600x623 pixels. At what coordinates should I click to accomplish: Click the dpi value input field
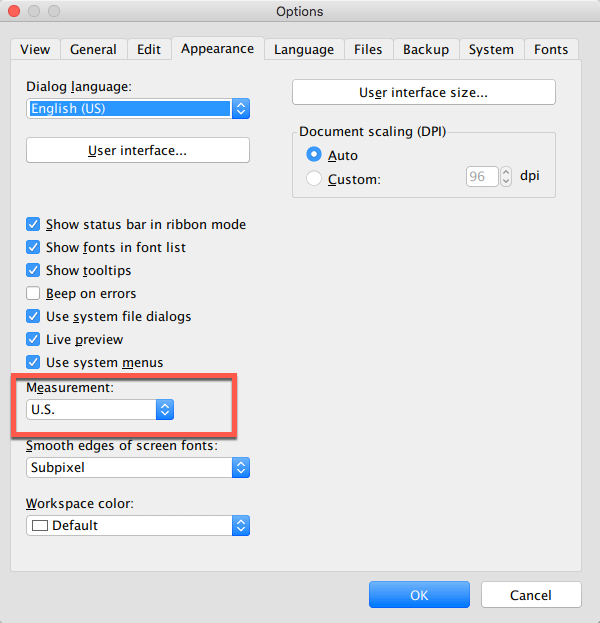click(482, 177)
